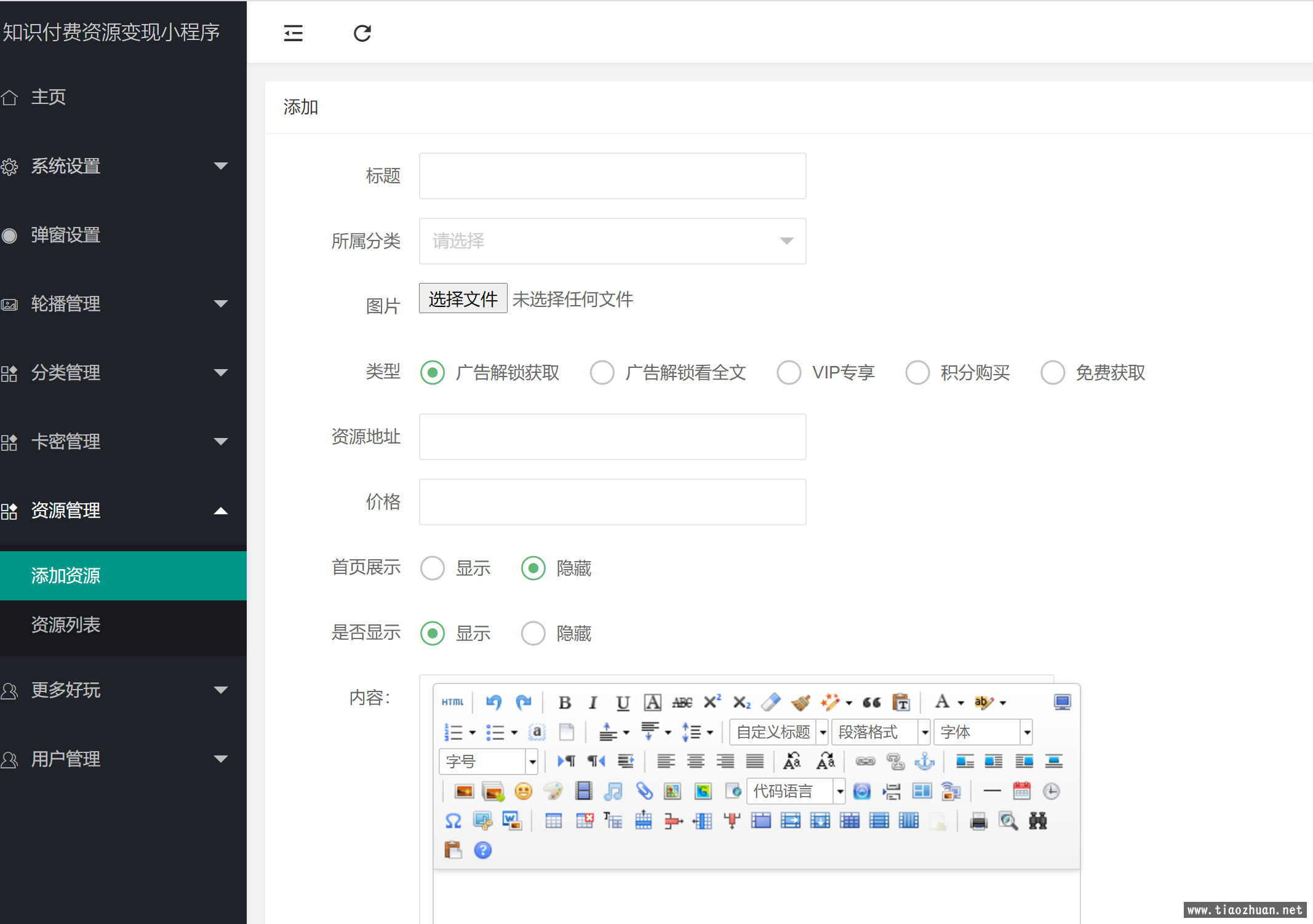Image resolution: width=1313 pixels, height=924 pixels.
Task: Select 广告解锁看全文 type radio
Action: click(602, 373)
